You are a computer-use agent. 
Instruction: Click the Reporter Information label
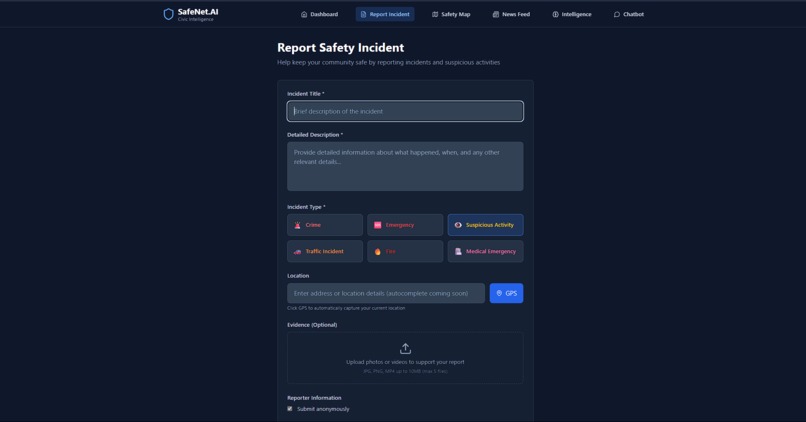tap(314, 398)
